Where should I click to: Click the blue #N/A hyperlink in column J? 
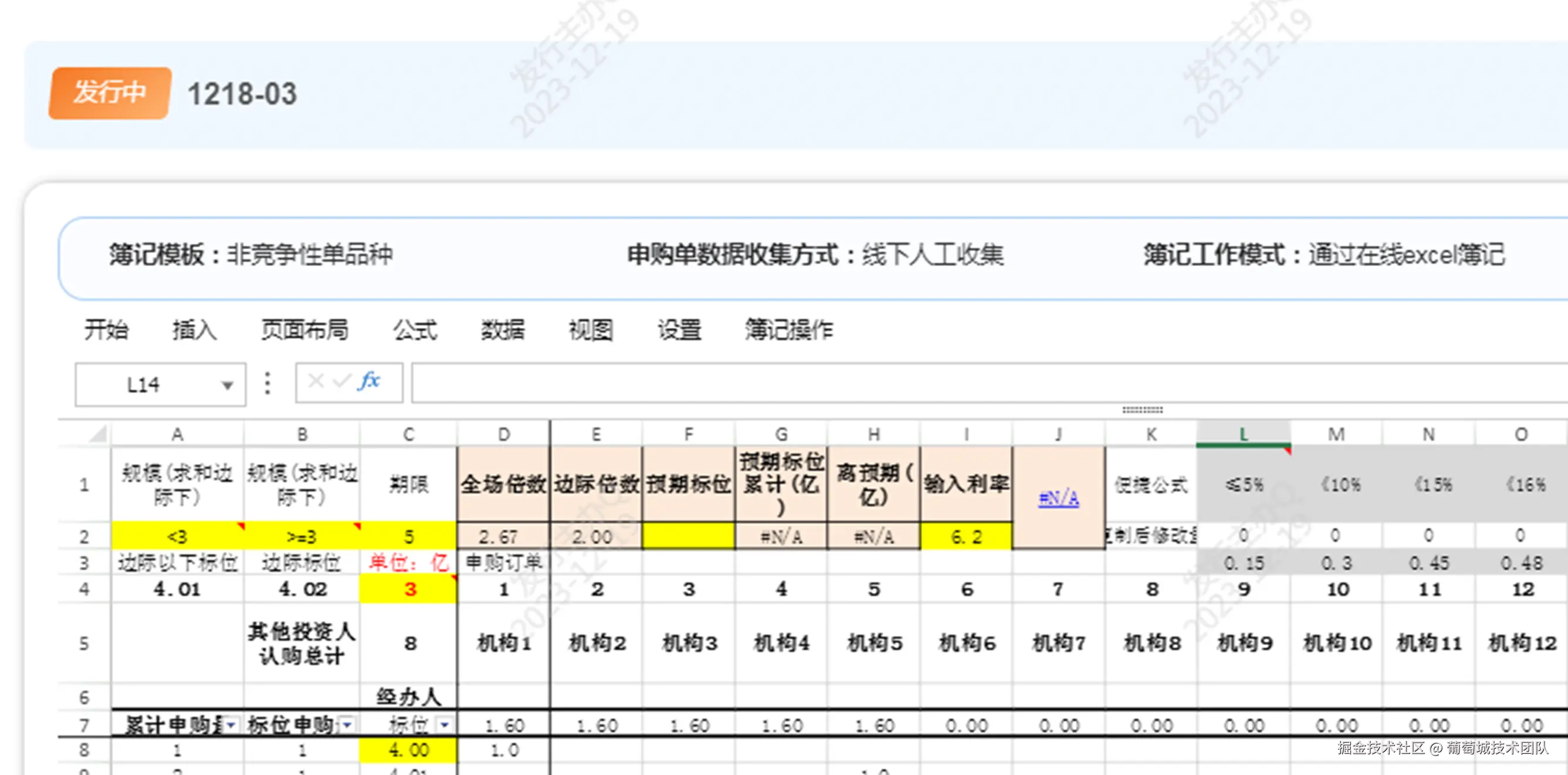pos(1058,499)
